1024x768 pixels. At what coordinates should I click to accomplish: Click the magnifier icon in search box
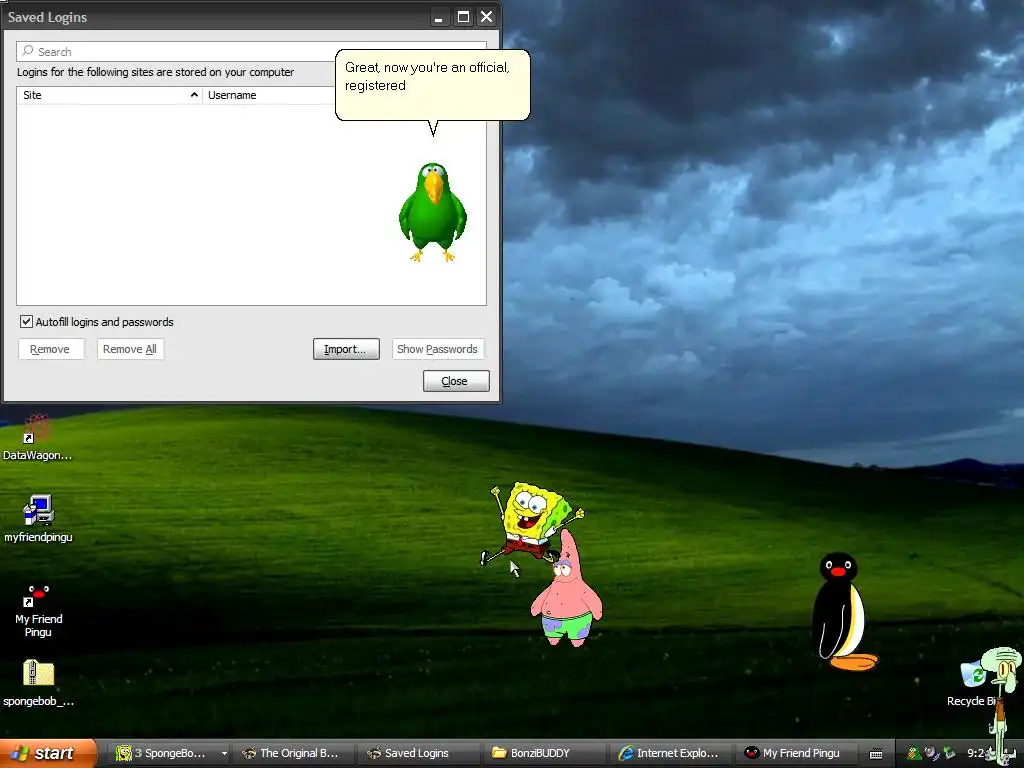click(27, 51)
